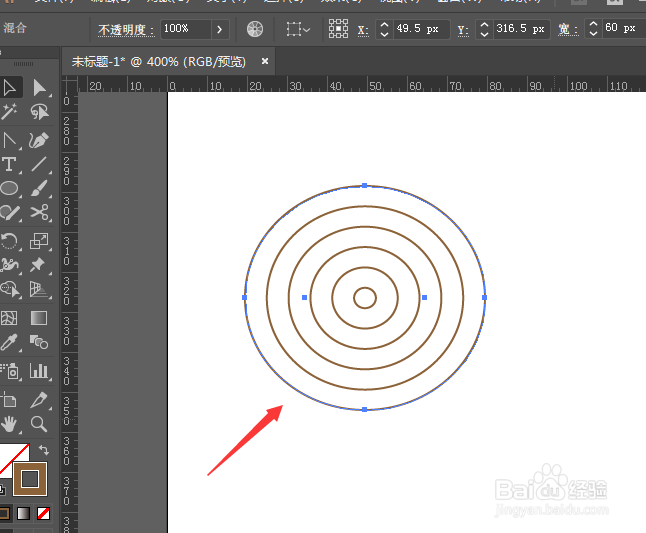Image resolution: width=646 pixels, height=533 pixels.
Task: Select the Eyedropper tool
Action: point(9,342)
